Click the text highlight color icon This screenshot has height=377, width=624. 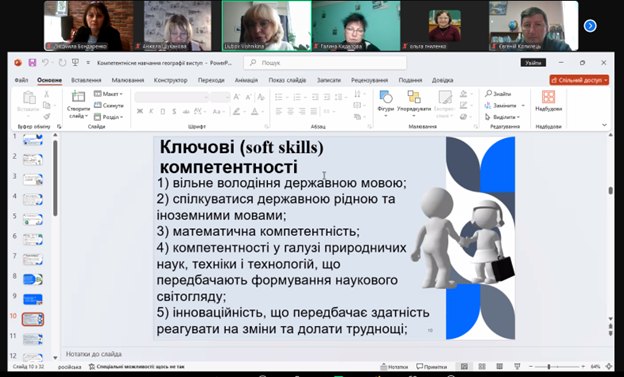click(237, 111)
